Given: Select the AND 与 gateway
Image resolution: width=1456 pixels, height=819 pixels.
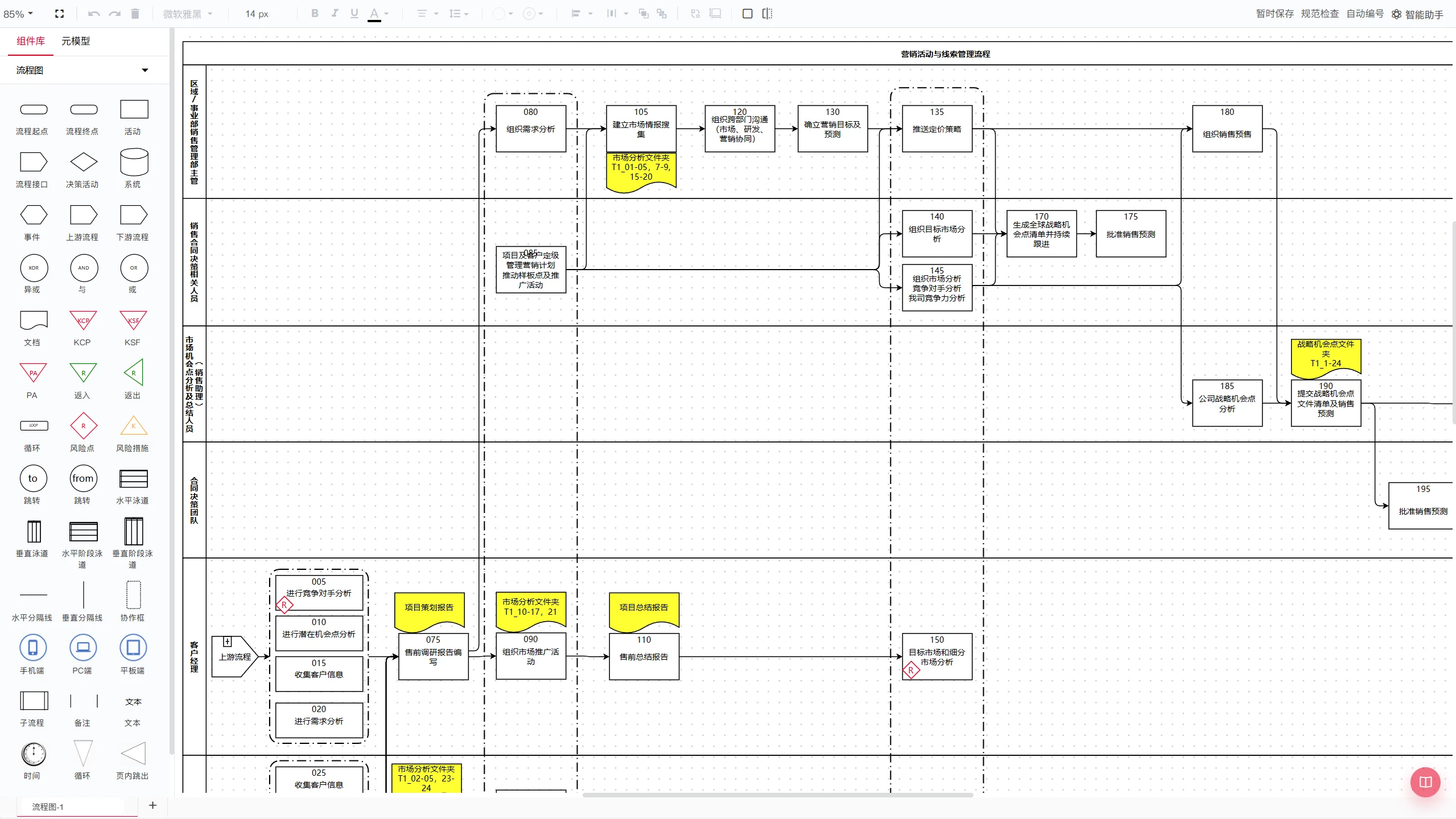Looking at the screenshot, I should pyautogui.click(x=84, y=268).
